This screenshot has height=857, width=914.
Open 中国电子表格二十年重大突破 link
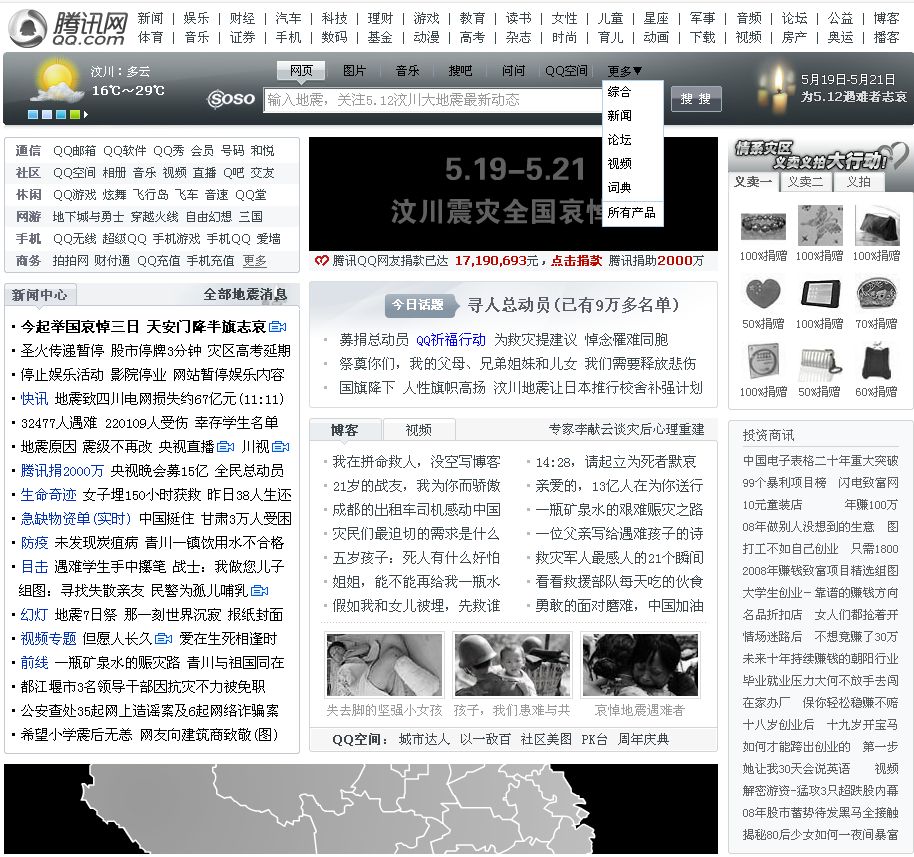pyautogui.click(x=820, y=461)
